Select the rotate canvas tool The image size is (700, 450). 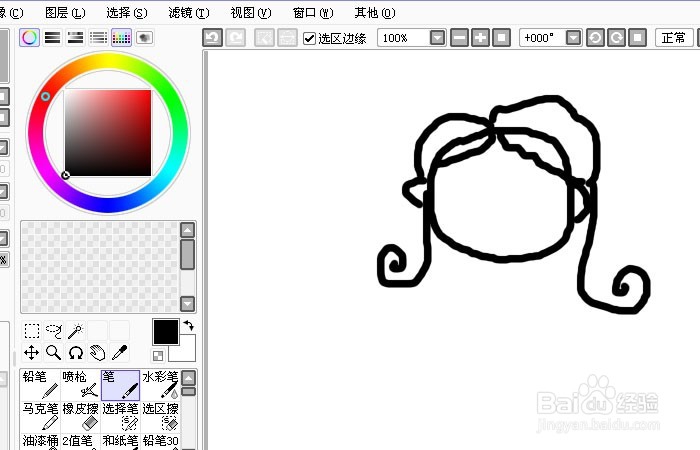75,353
